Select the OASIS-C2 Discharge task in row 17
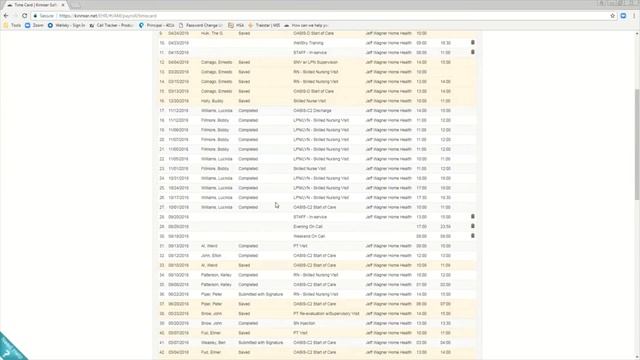Viewport: 640px width, 360px height. pos(312,111)
